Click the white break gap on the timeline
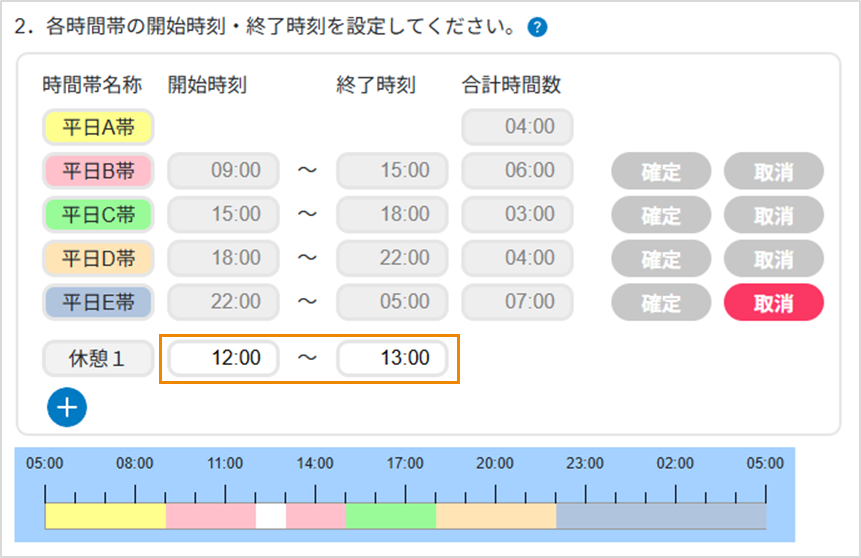Screen dimensions: 861x558 pyautogui.click(x=271, y=516)
